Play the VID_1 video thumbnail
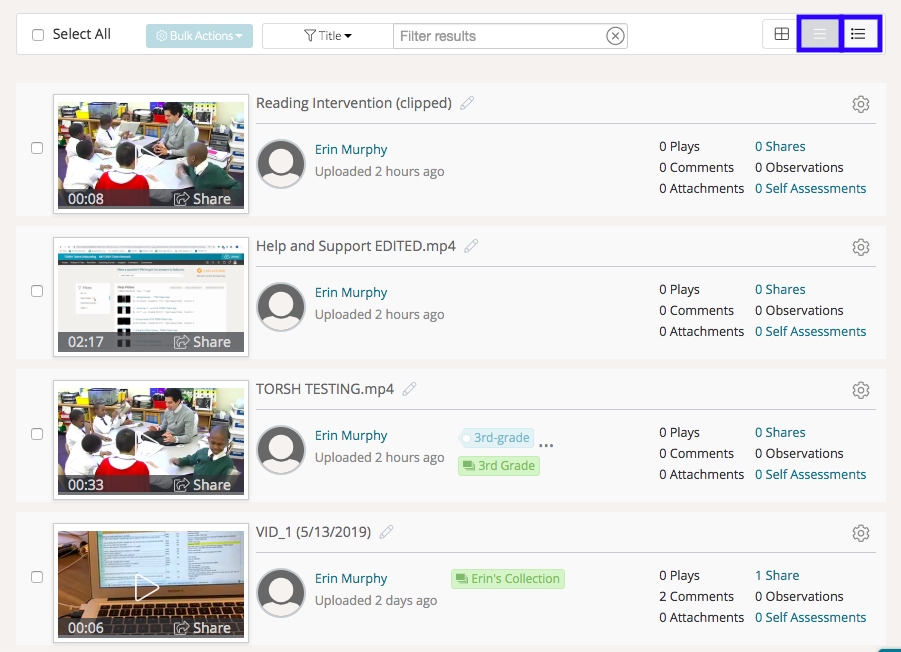The width and height of the screenshot is (901, 652). (148, 586)
